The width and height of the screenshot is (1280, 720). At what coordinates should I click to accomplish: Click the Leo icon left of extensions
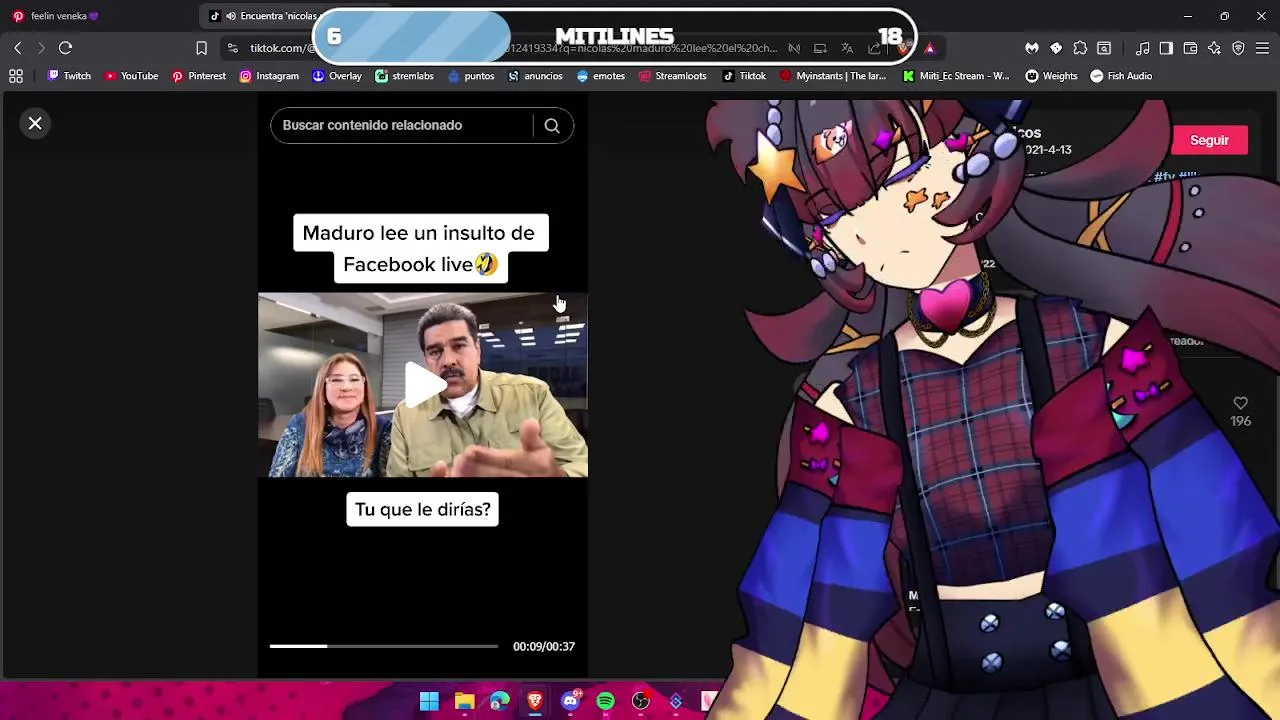(x=1032, y=48)
